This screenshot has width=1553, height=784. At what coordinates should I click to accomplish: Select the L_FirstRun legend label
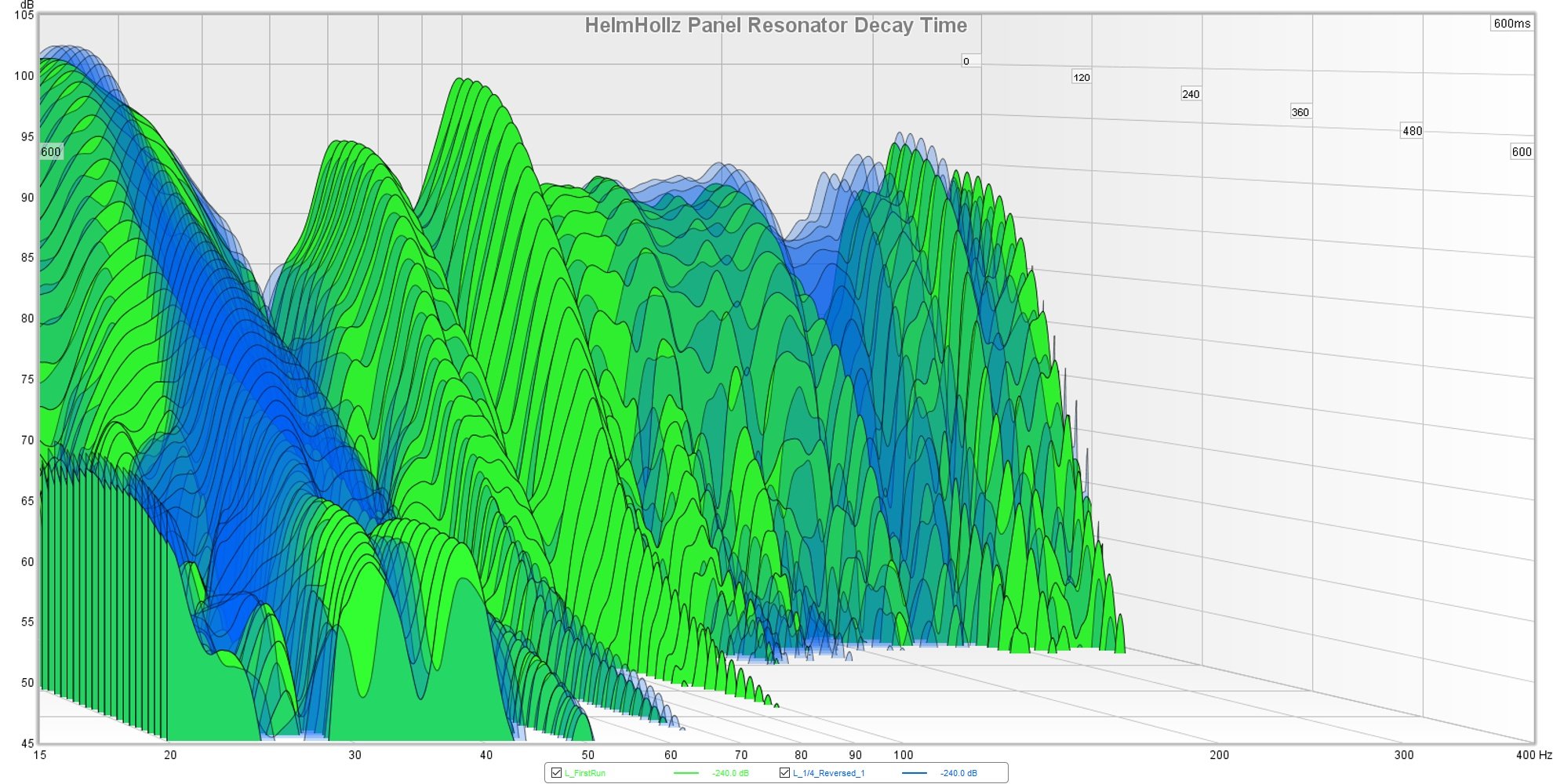tap(585, 773)
